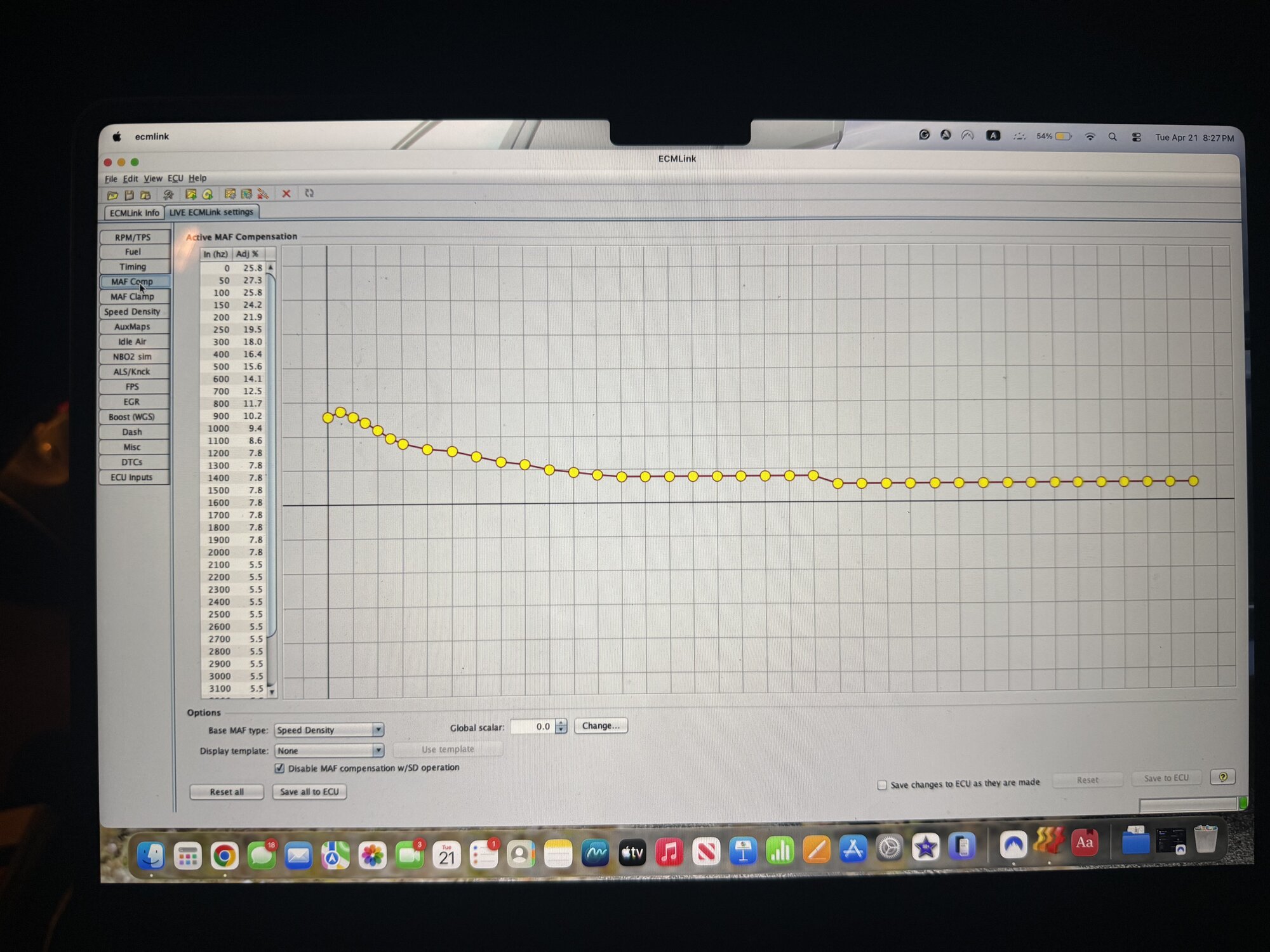Image resolution: width=1270 pixels, height=952 pixels.
Task: Click the Global scalar value field
Action: click(x=533, y=727)
